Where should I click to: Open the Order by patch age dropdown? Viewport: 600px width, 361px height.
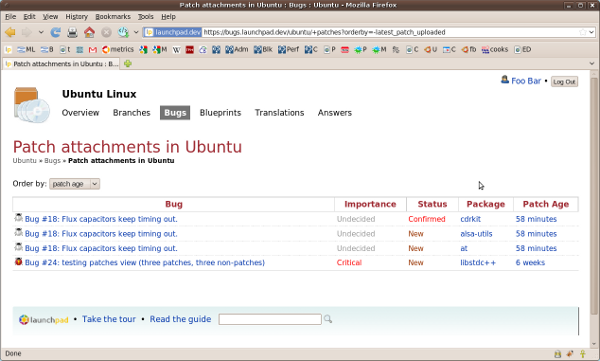(75, 184)
